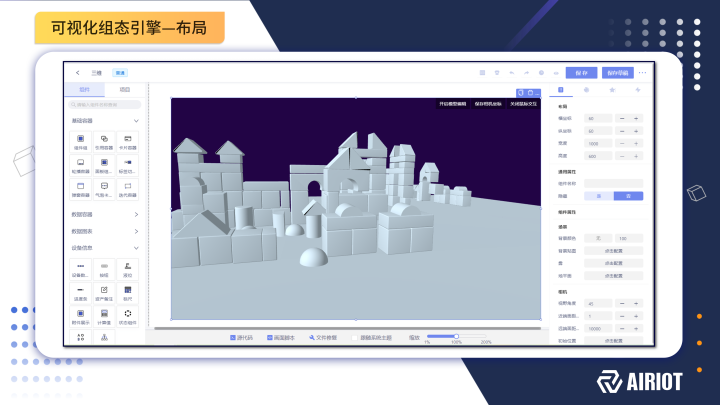Click the undo arrow in top toolbar

point(512,73)
